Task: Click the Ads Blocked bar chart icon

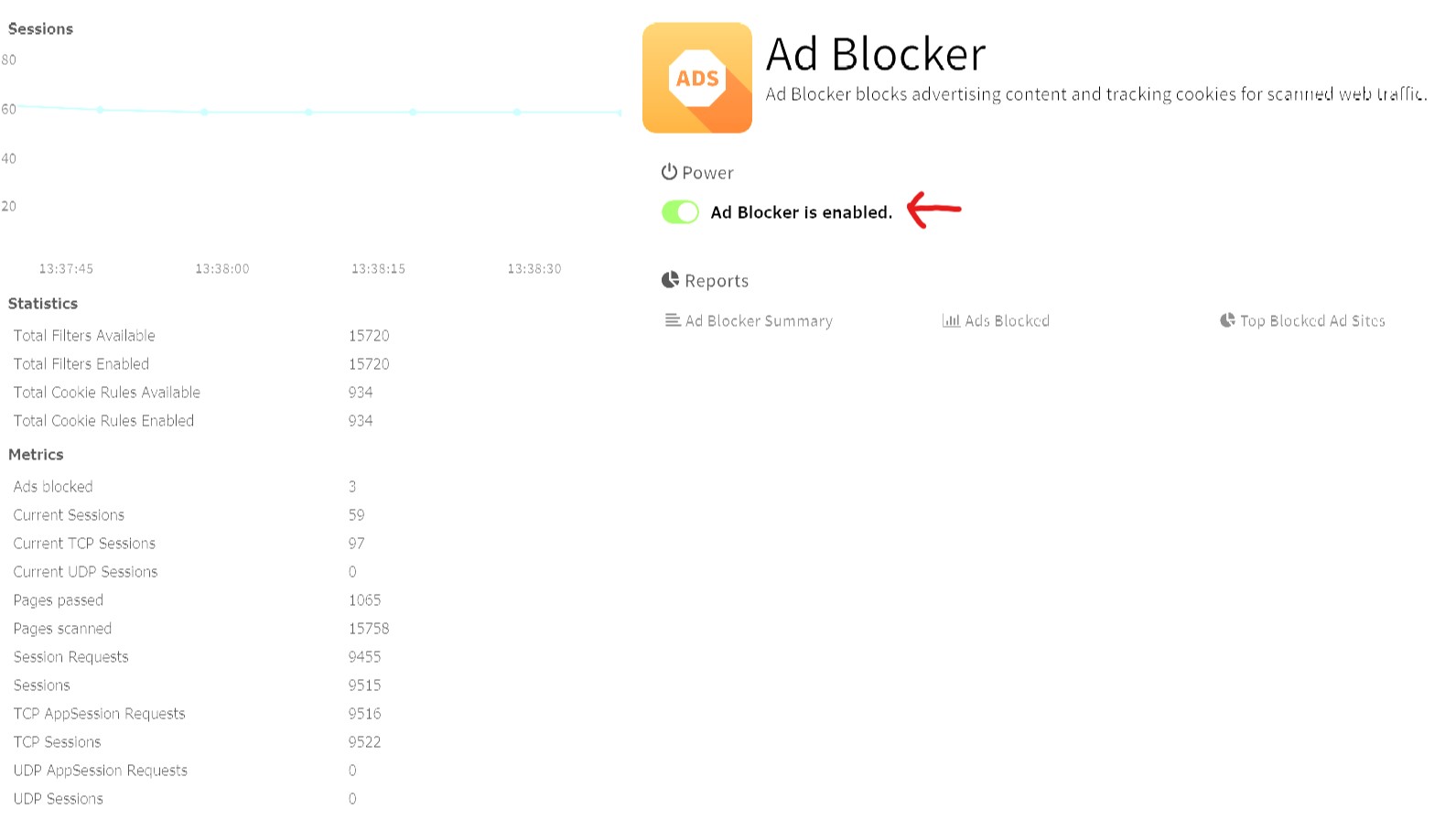Action: (951, 320)
